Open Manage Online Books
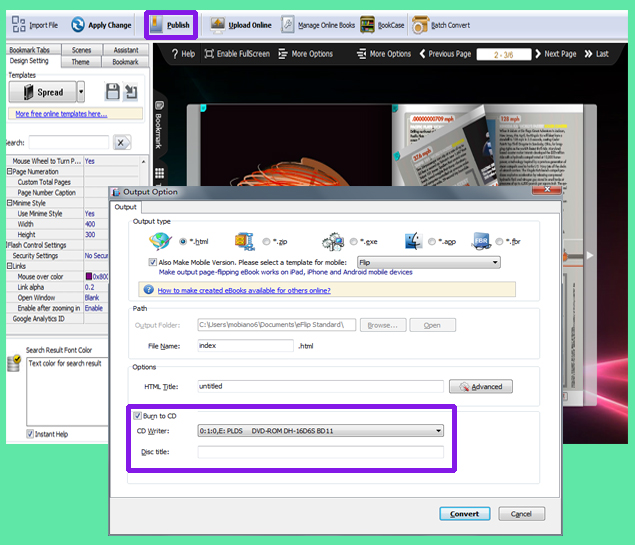The height and width of the screenshot is (545, 635). coord(318,25)
